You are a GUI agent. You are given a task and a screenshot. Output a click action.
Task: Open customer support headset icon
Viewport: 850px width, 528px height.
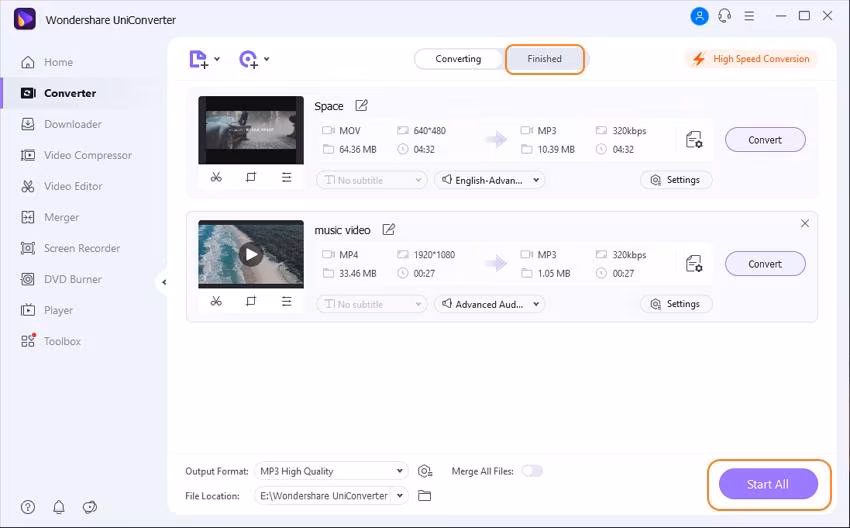pos(724,16)
